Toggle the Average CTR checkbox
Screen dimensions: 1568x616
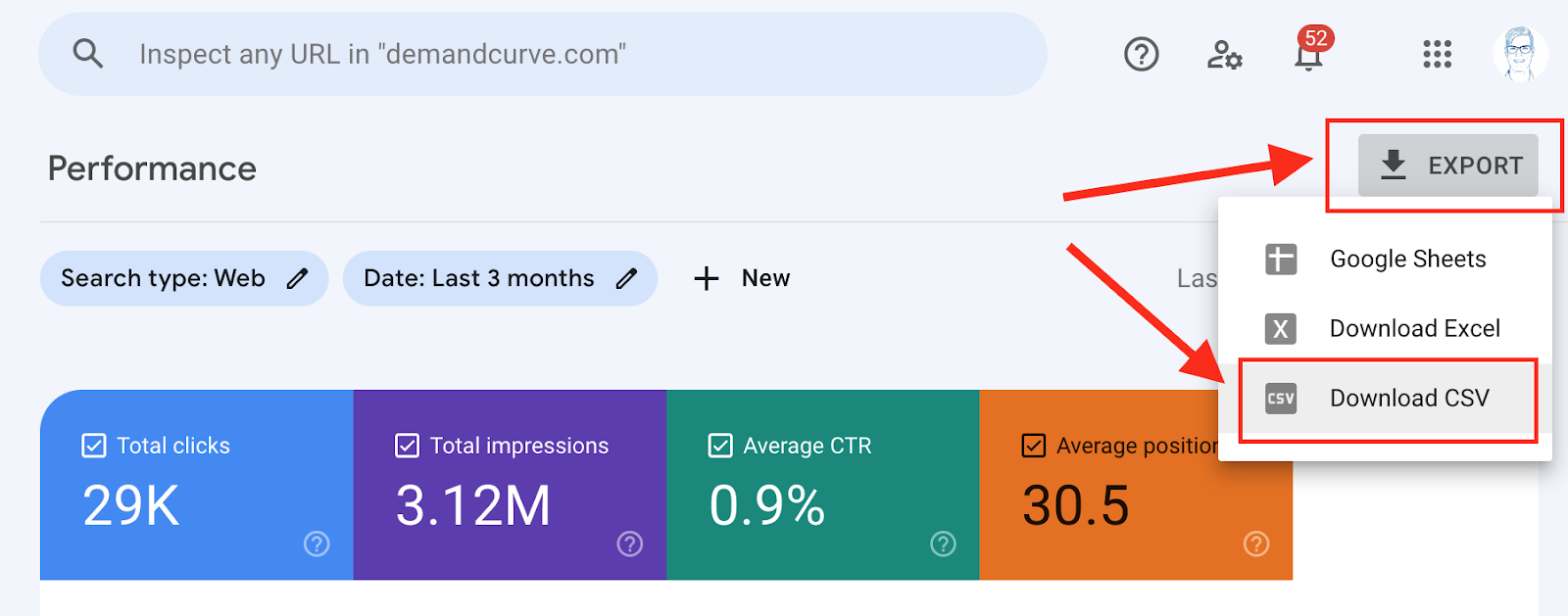pos(720,446)
